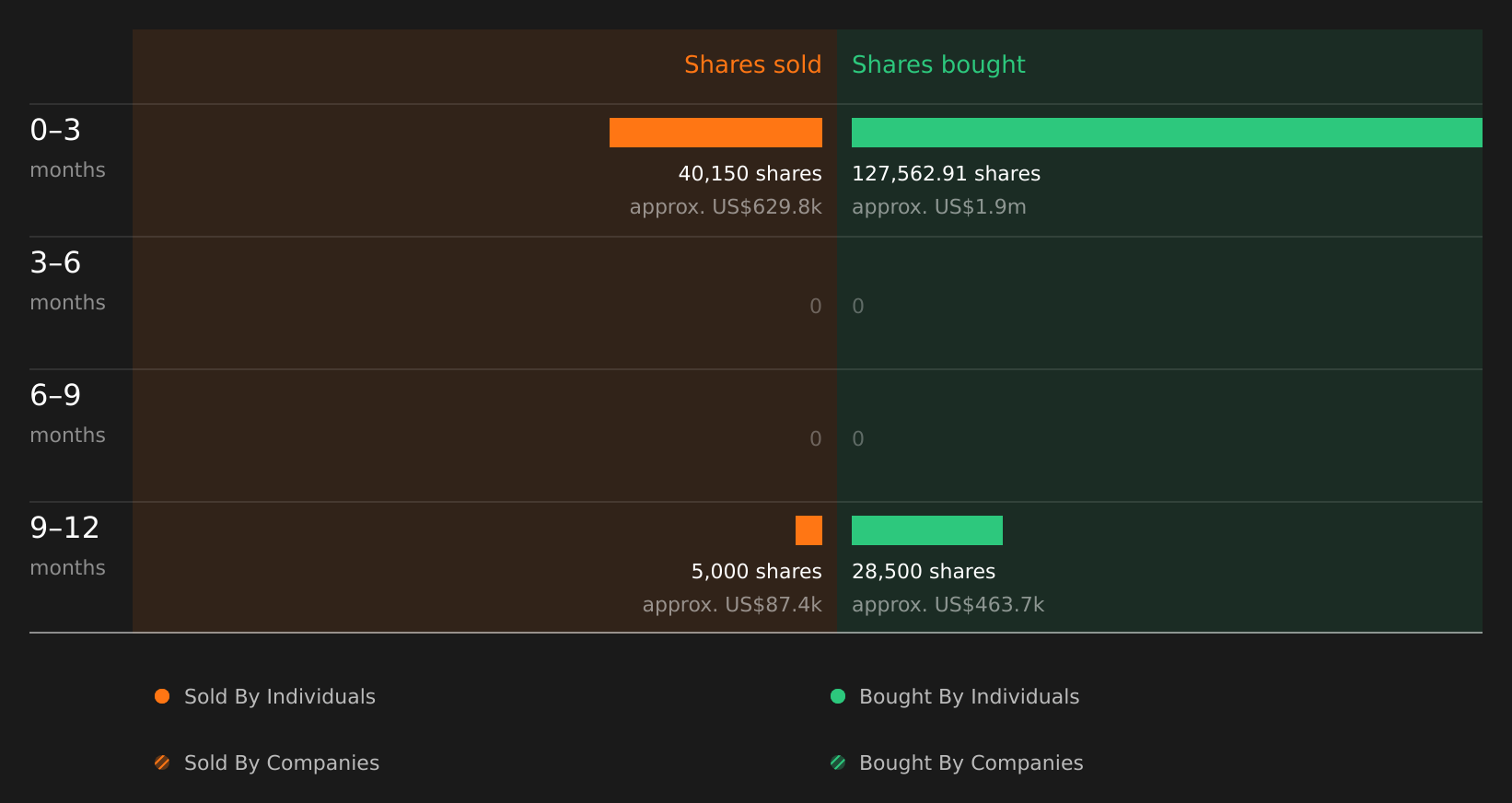This screenshot has width=1512, height=803.
Task: Click the striped Bought By Companies legend icon
Action: point(838,762)
